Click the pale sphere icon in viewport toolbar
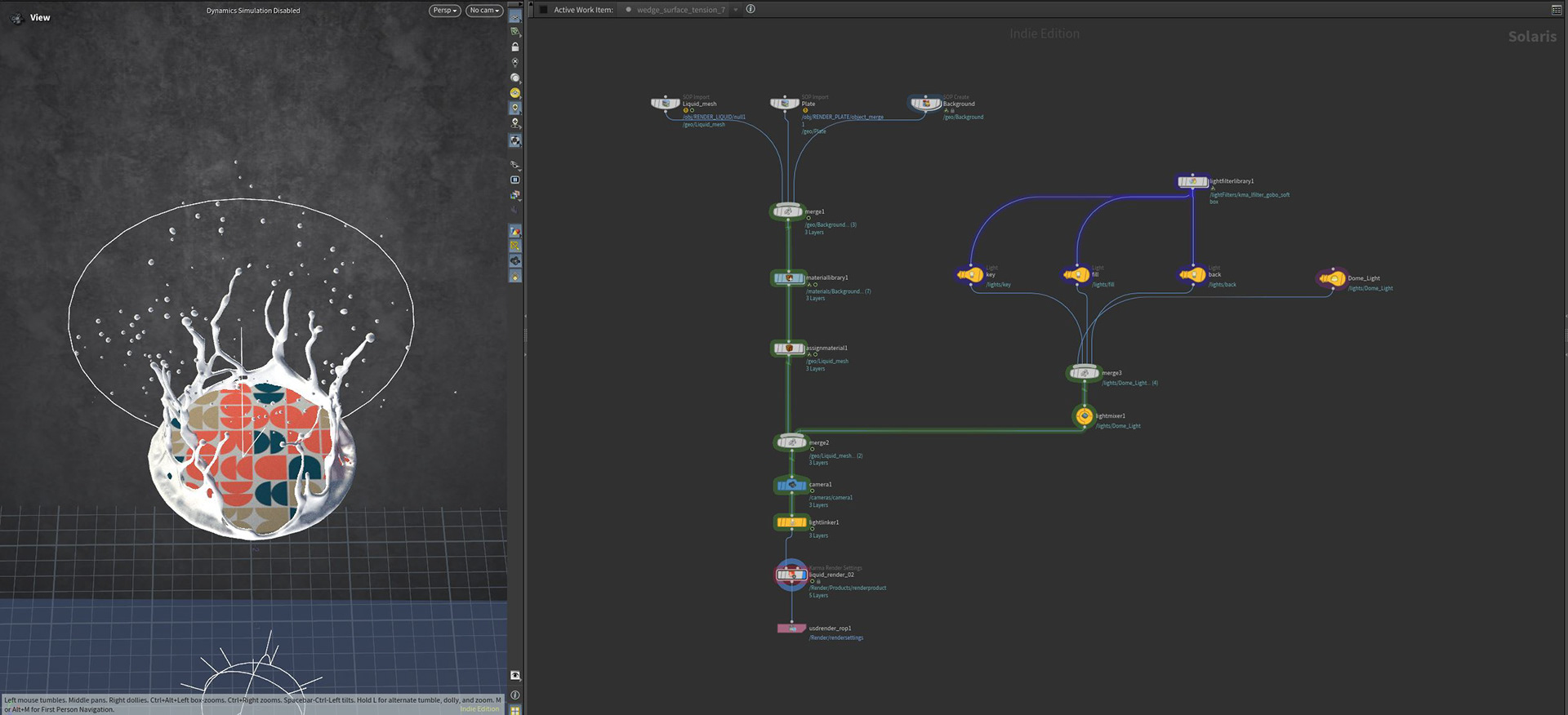Viewport: 1568px width, 715px height. (515, 78)
